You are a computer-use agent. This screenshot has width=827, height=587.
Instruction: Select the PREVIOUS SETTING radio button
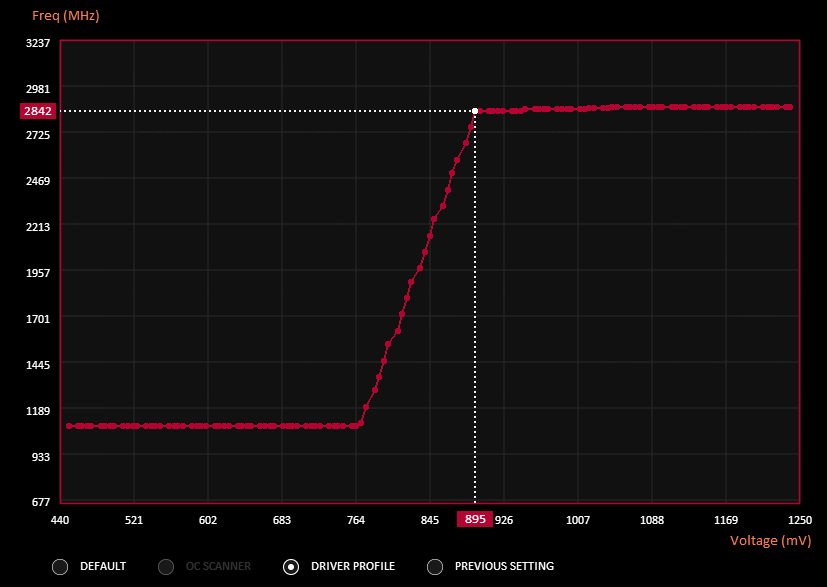click(x=435, y=566)
